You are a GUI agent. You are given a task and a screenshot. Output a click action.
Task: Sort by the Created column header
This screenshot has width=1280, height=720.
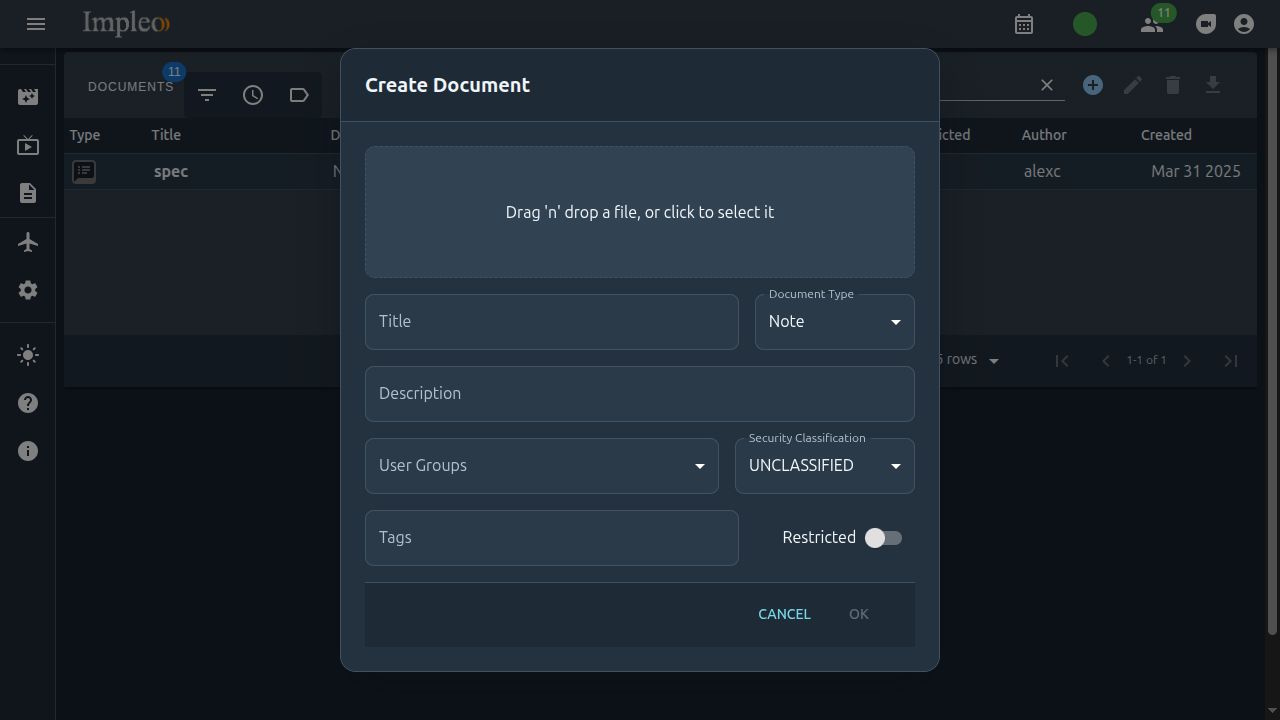pos(1166,135)
